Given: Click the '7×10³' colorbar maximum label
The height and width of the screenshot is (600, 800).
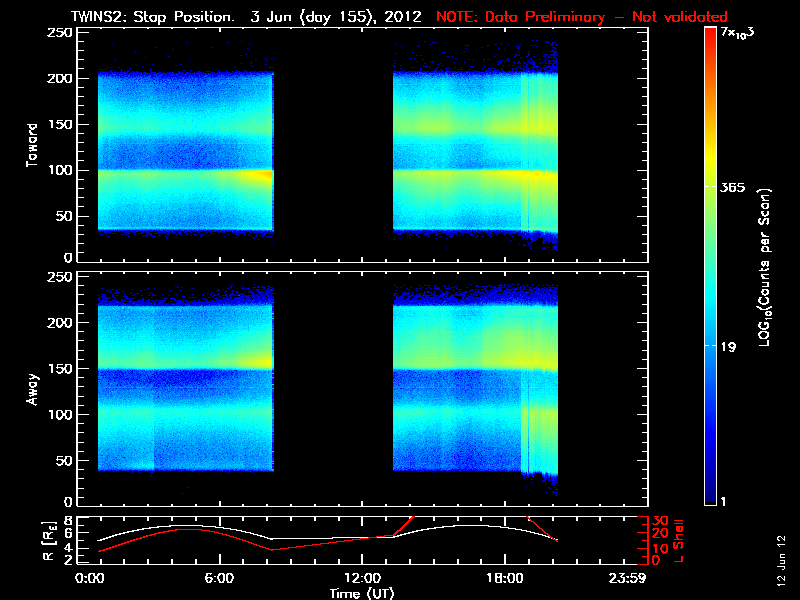Looking at the screenshot, I should [737, 33].
